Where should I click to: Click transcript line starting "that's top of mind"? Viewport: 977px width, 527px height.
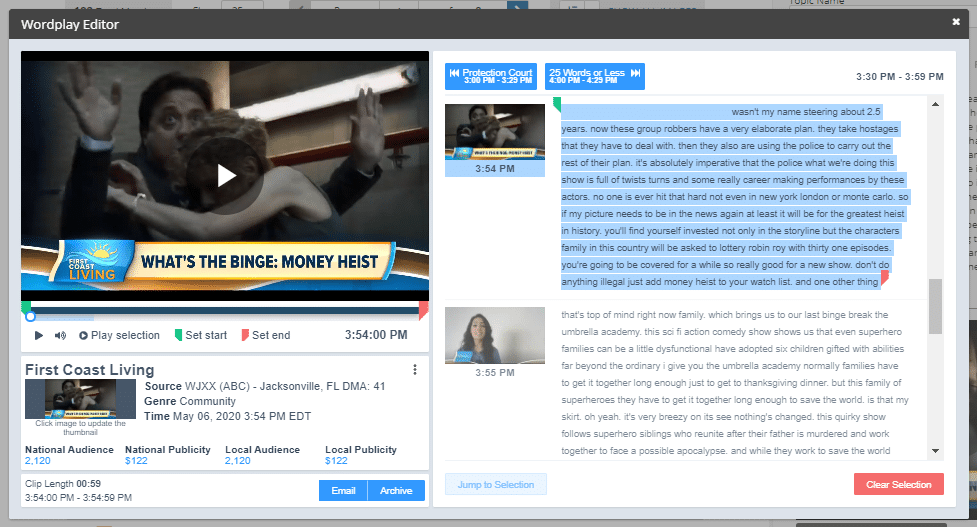coord(725,315)
